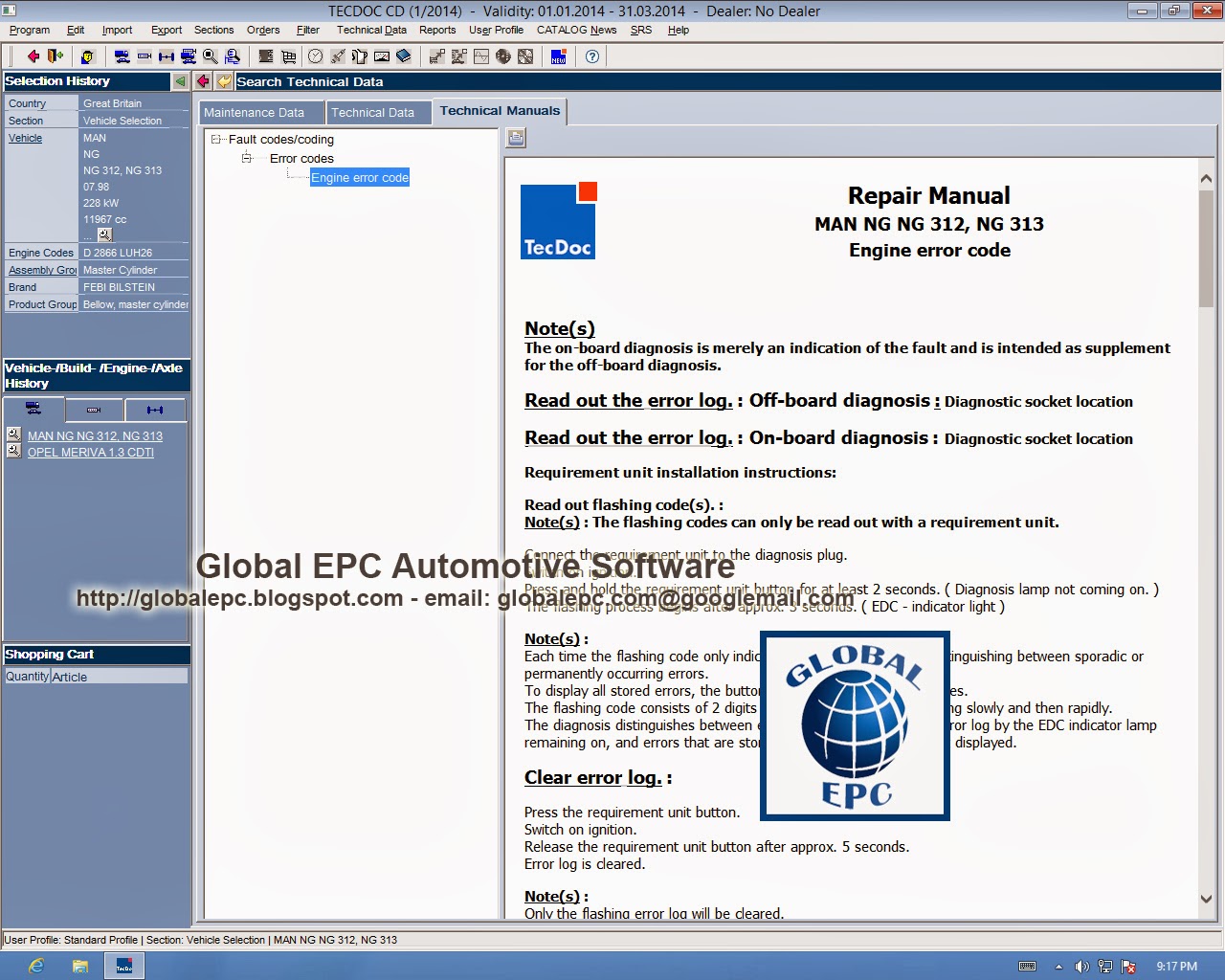Open the blue book technical manuals icon

(x=404, y=56)
